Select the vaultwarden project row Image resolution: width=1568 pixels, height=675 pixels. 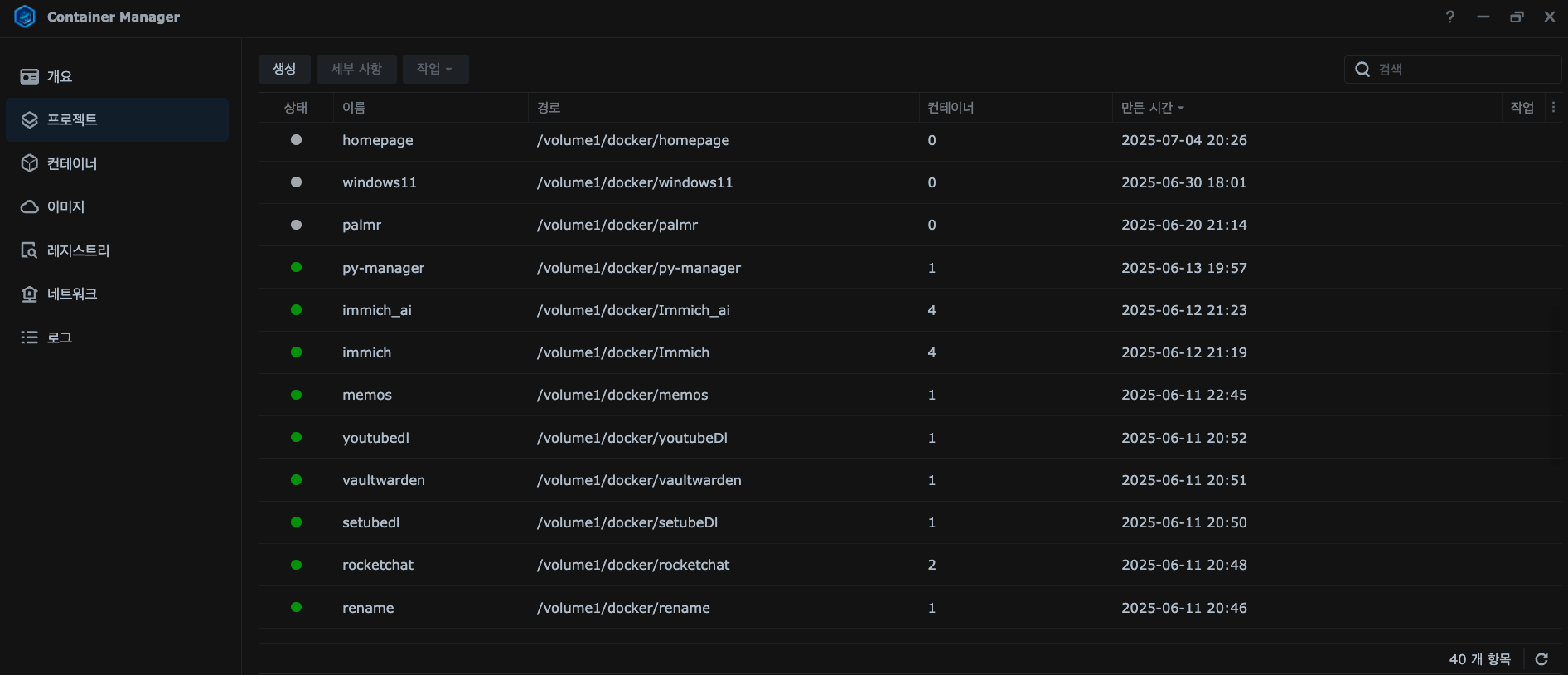coord(384,480)
